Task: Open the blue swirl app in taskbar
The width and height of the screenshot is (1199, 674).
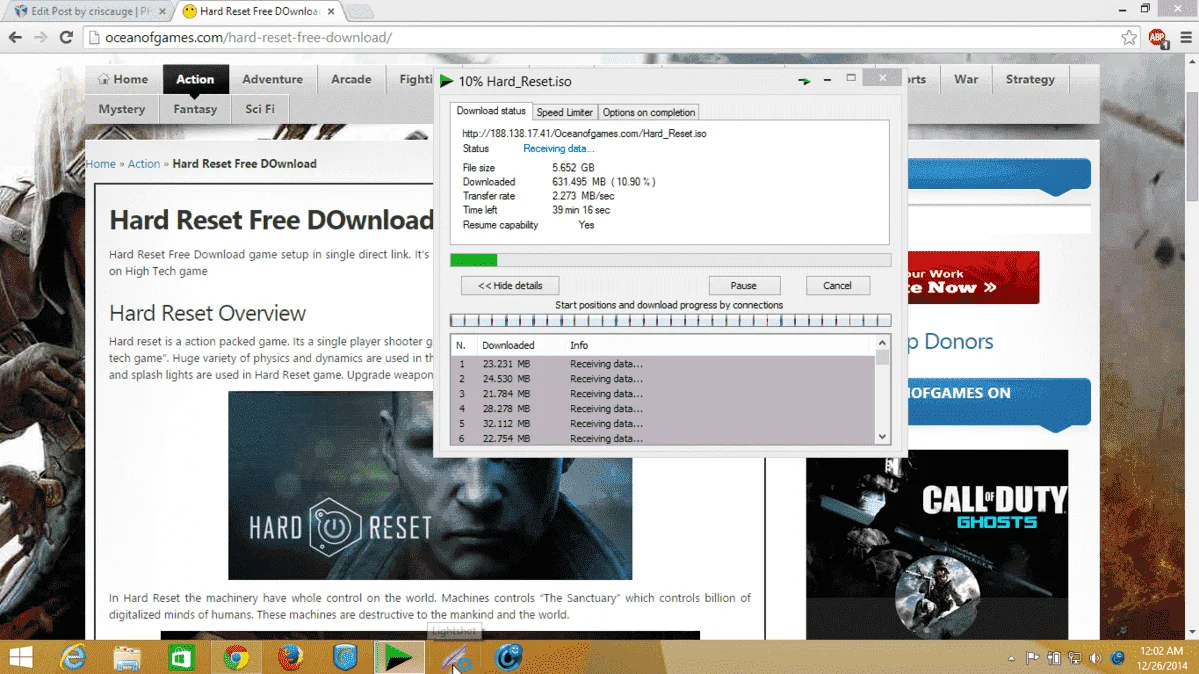Action: (x=509, y=657)
